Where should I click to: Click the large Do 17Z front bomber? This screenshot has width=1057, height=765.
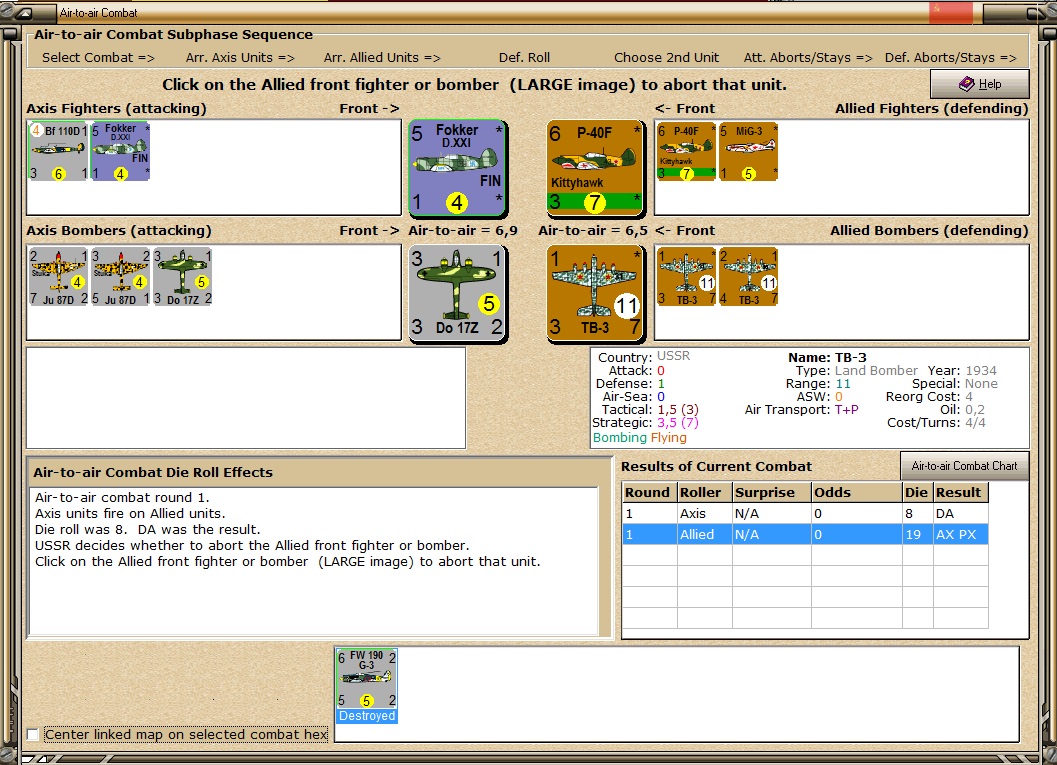click(458, 293)
